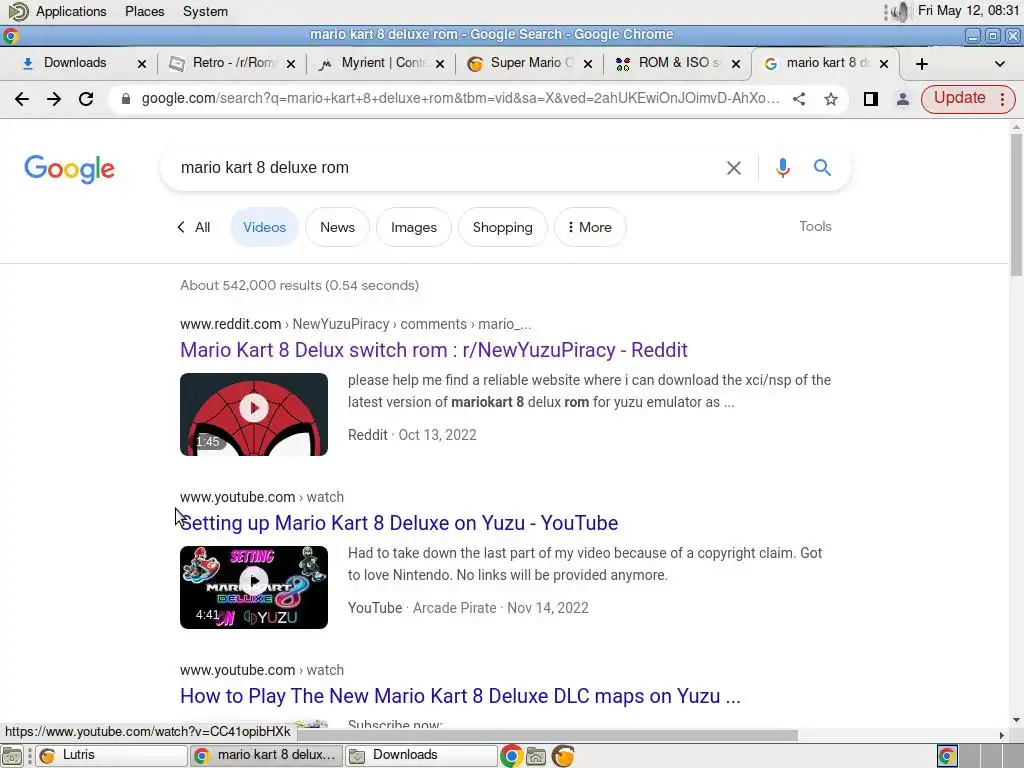Open the Chrome profile avatar
The width and height of the screenshot is (1024, 768).
(x=903, y=99)
